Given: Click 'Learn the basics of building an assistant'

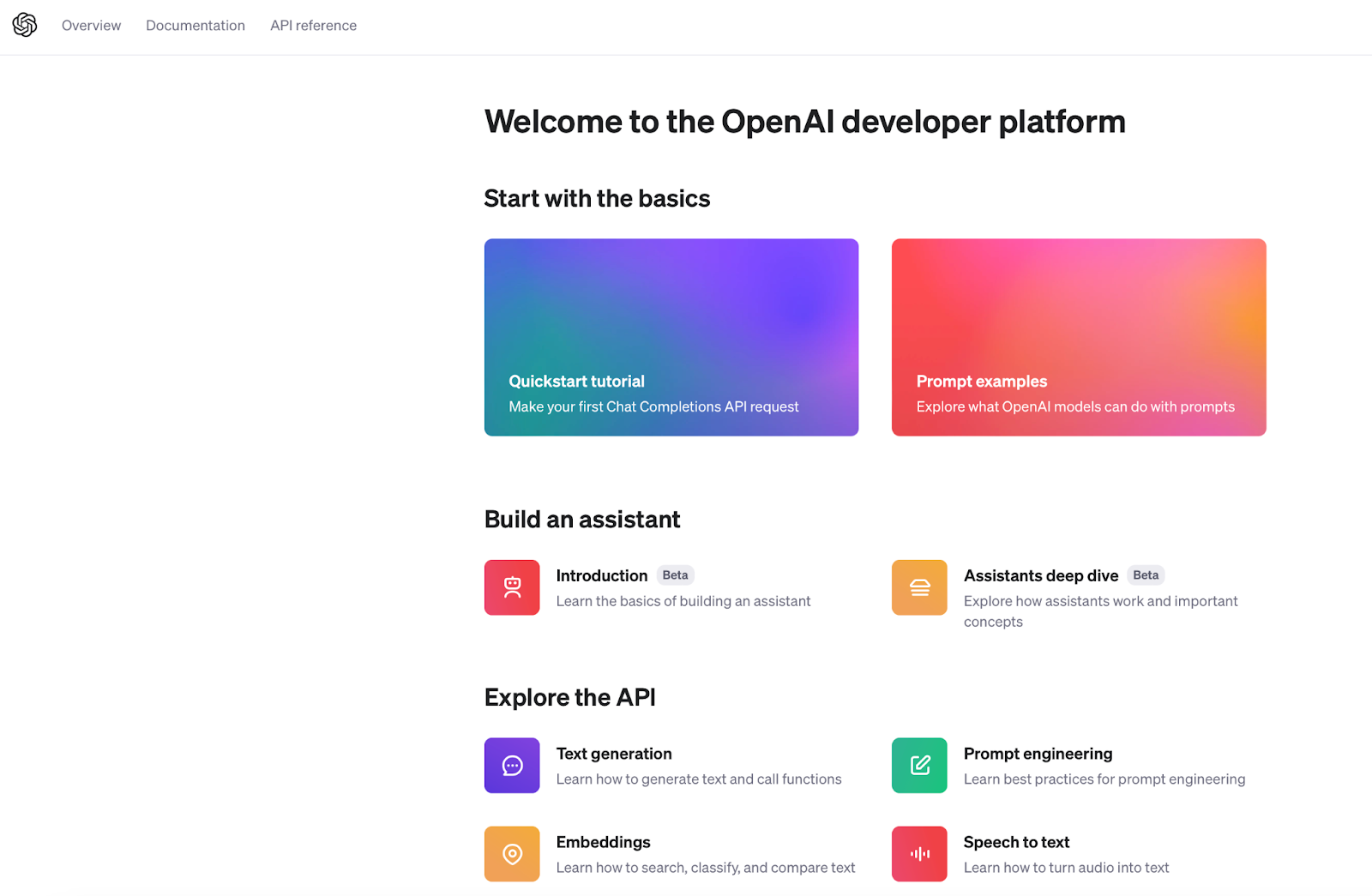Looking at the screenshot, I should tap(683, 601).
